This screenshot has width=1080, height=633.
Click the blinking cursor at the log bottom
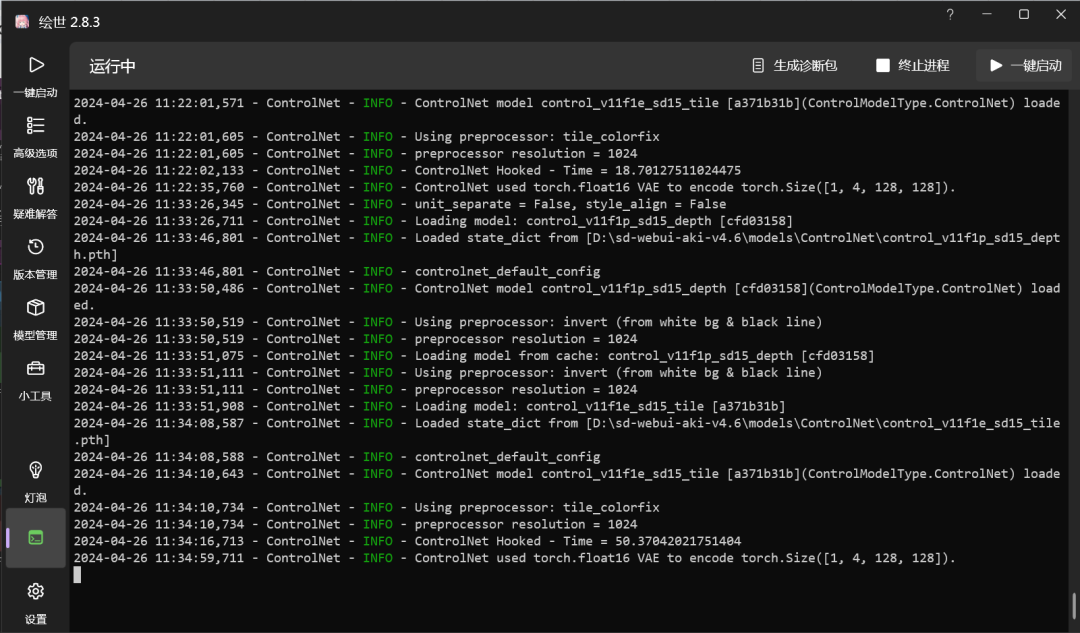(x=77, y=575)
